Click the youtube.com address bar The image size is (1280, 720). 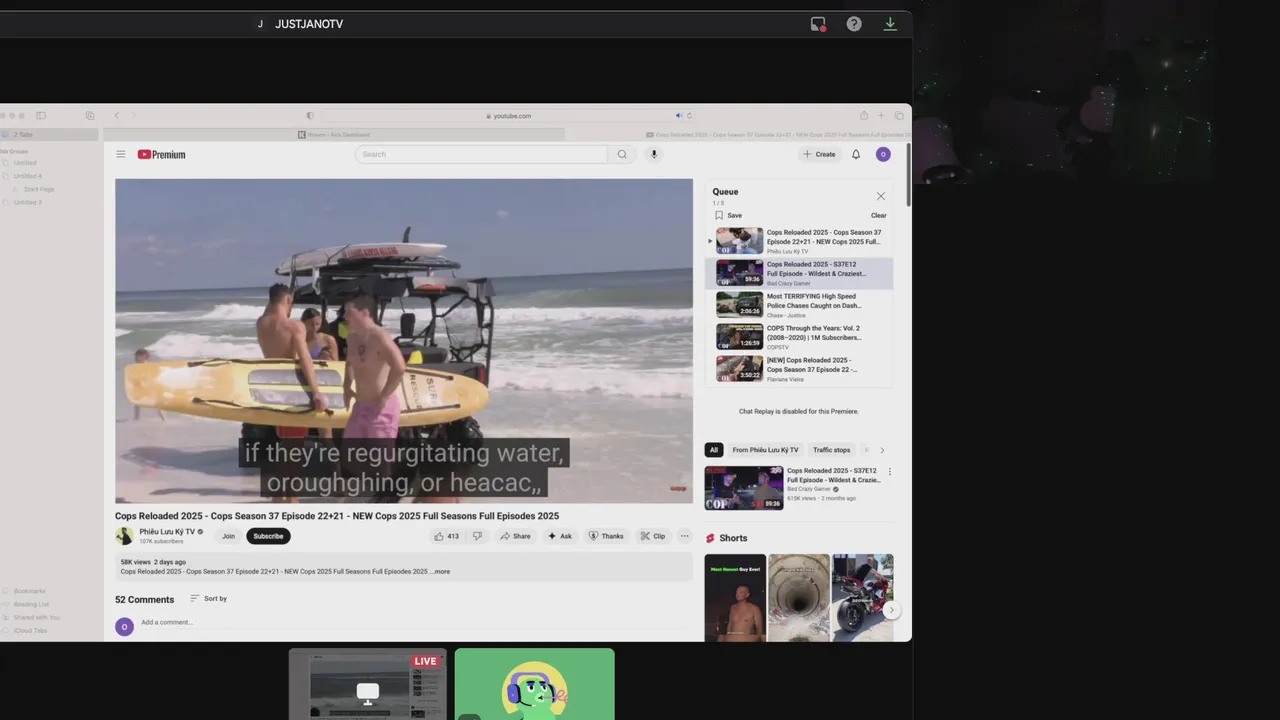509,116
